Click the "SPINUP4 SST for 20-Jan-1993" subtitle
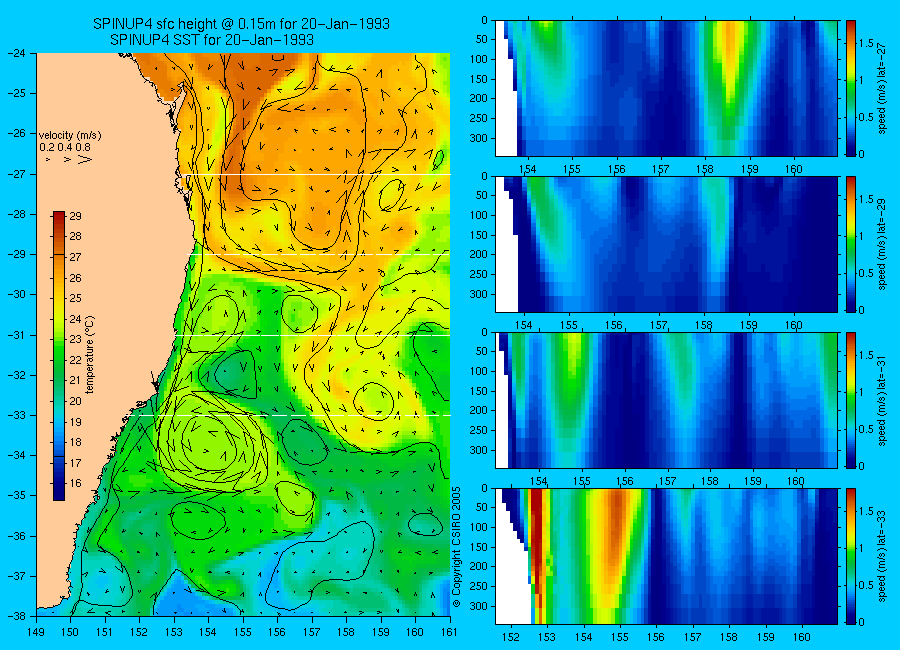The width and height of the screenshot is (900, 650). (212, 40)
